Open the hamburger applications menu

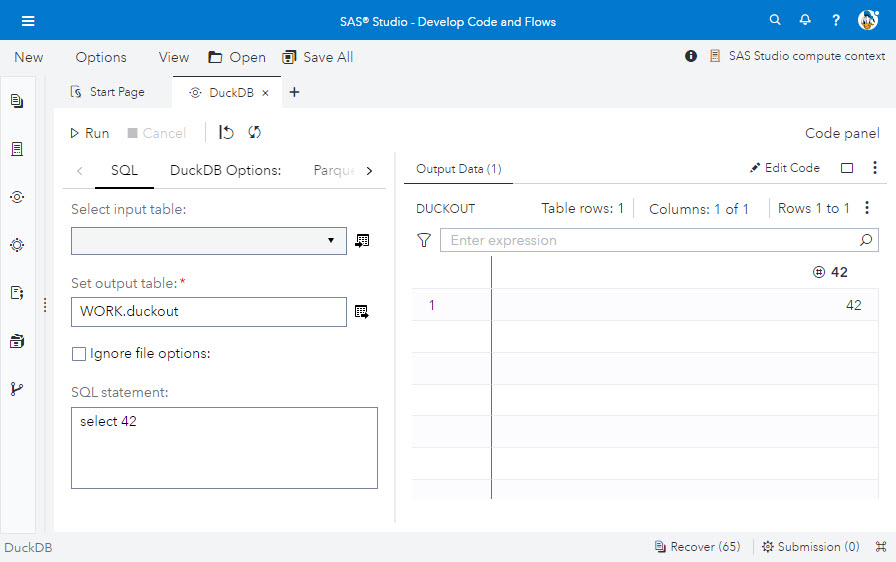[28, 21]
